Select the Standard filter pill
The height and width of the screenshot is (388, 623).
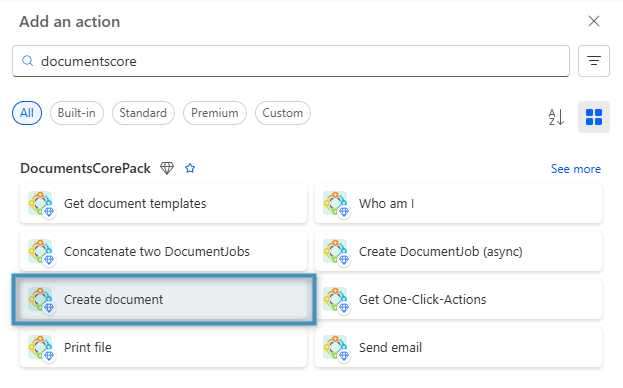click(143, 113)
